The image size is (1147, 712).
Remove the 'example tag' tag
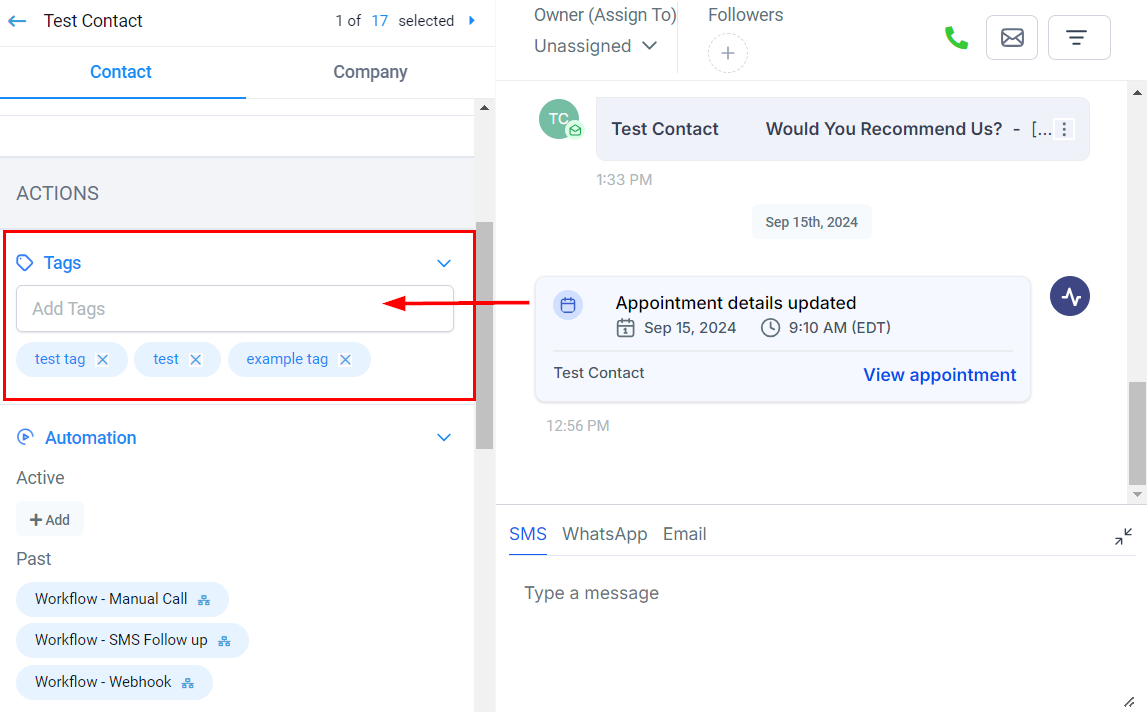coord(345,360)
